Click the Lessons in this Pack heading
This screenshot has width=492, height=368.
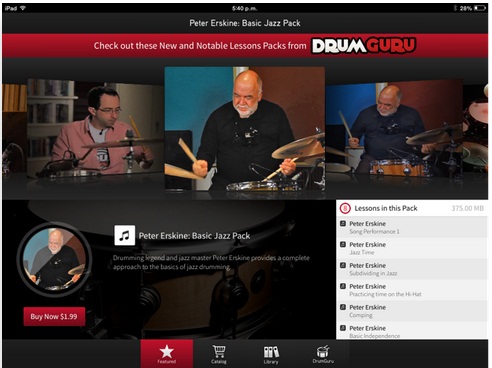[x=386, y=208]
